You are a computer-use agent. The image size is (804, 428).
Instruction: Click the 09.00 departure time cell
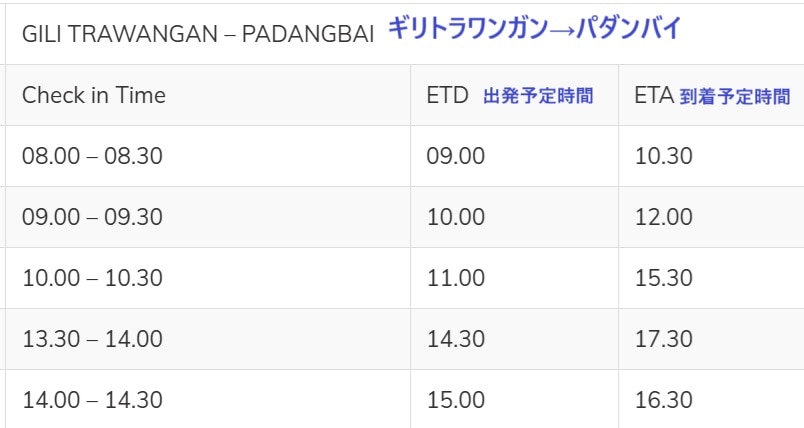[x=455, y=156]
